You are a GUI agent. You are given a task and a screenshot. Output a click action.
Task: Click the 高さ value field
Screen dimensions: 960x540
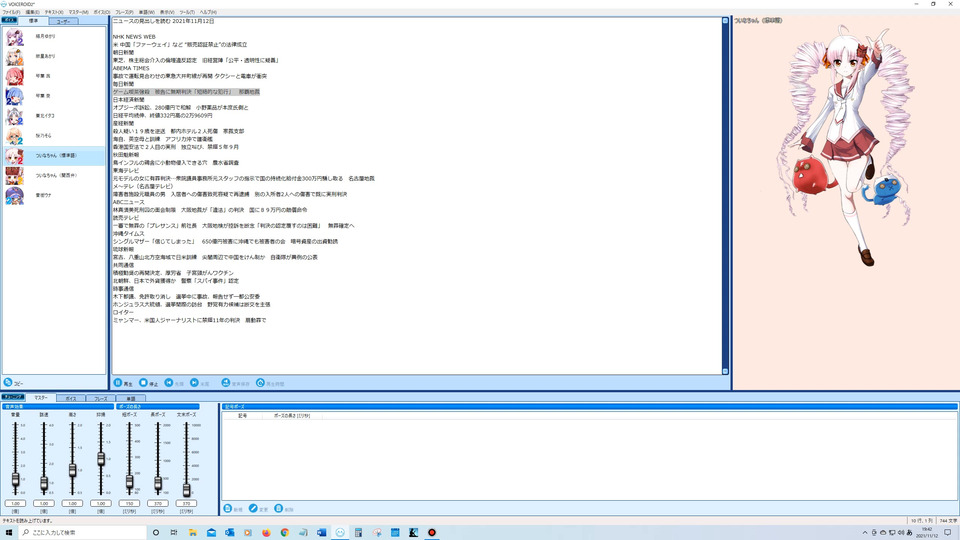click(x=72, y=503)
